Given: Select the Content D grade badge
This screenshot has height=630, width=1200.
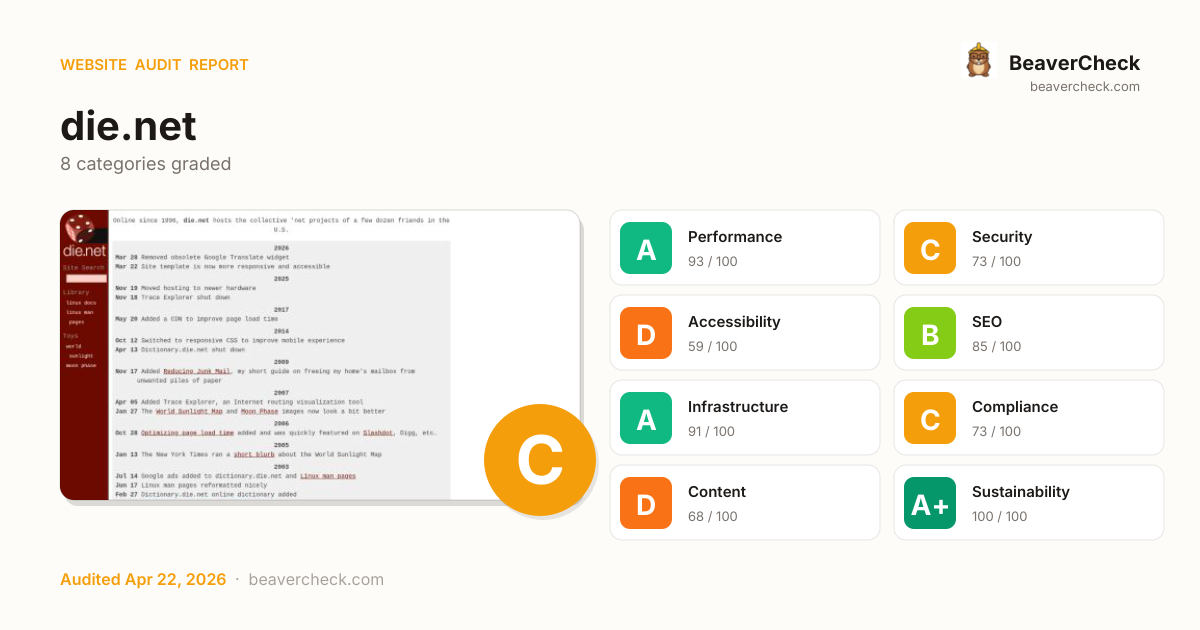Looking at the screenshot, I should pos(646,503).
